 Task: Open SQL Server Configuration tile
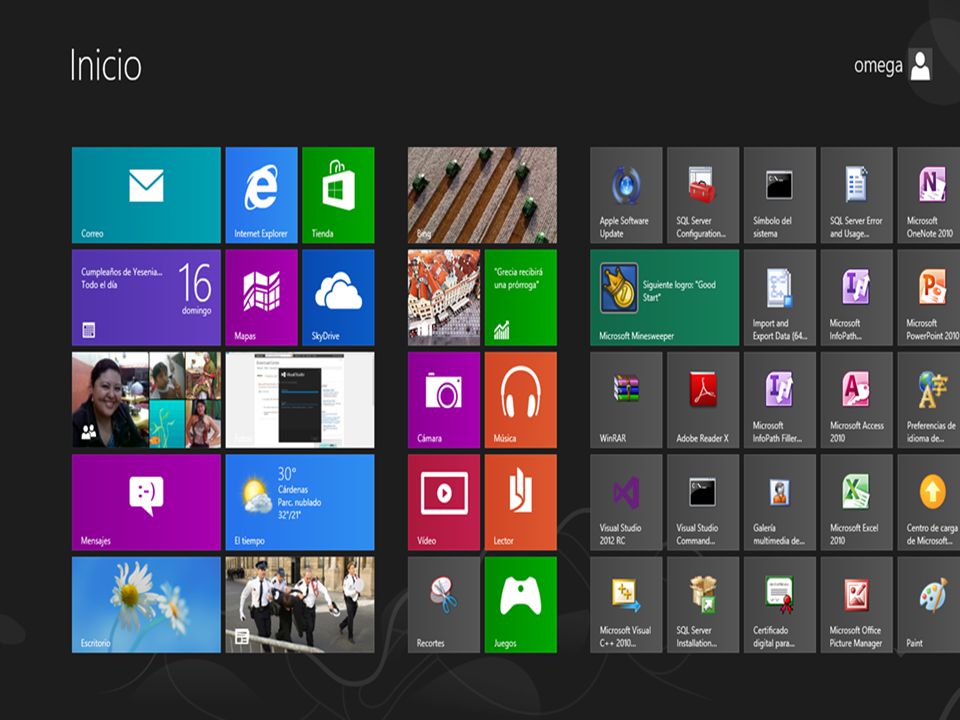(703, 195)
